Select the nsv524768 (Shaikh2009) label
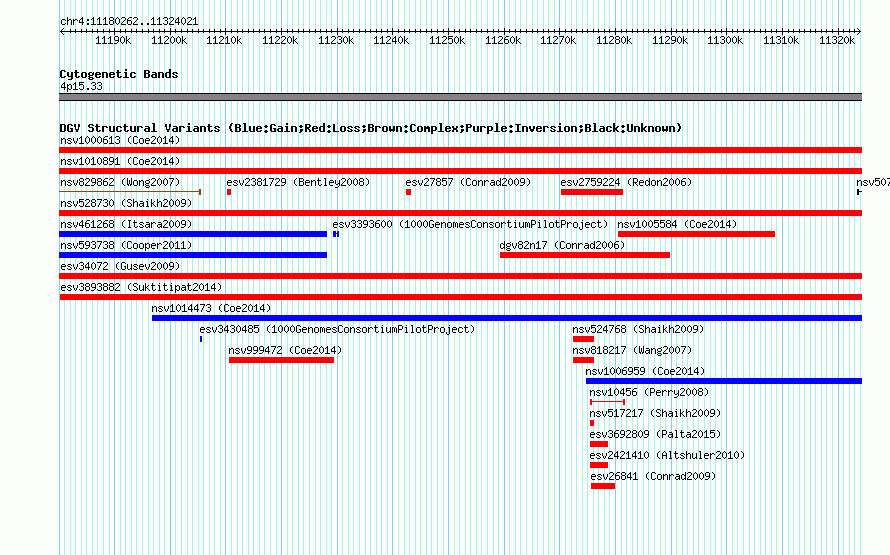This screenshot has width=890, height=555. [x=638, y=329]
